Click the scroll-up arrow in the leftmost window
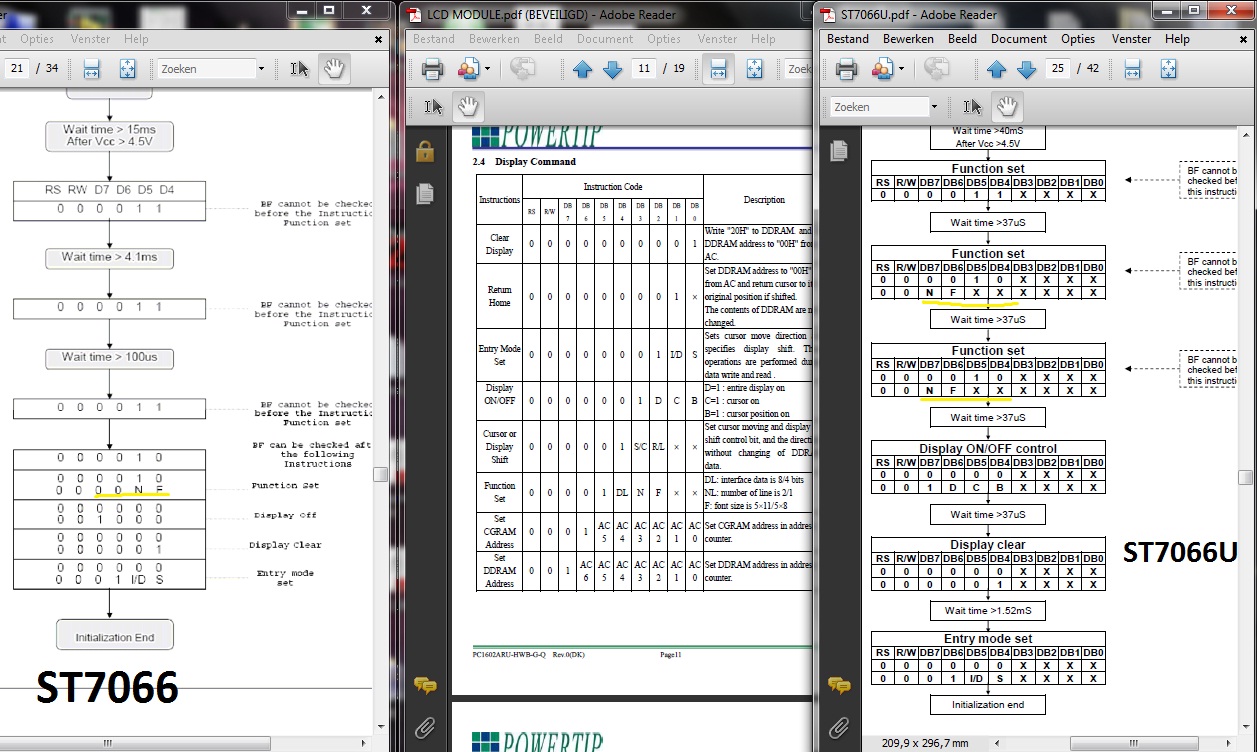1257x752 pixels. [x=381, y=96]
